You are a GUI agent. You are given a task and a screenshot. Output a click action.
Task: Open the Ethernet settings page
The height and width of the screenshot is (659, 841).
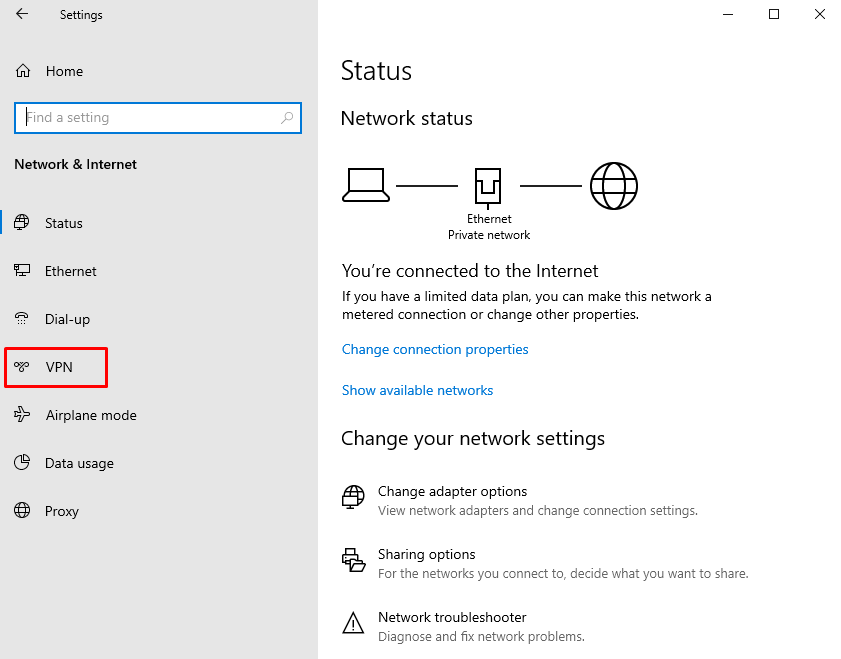pyautogui.click(x=70, y=271)
